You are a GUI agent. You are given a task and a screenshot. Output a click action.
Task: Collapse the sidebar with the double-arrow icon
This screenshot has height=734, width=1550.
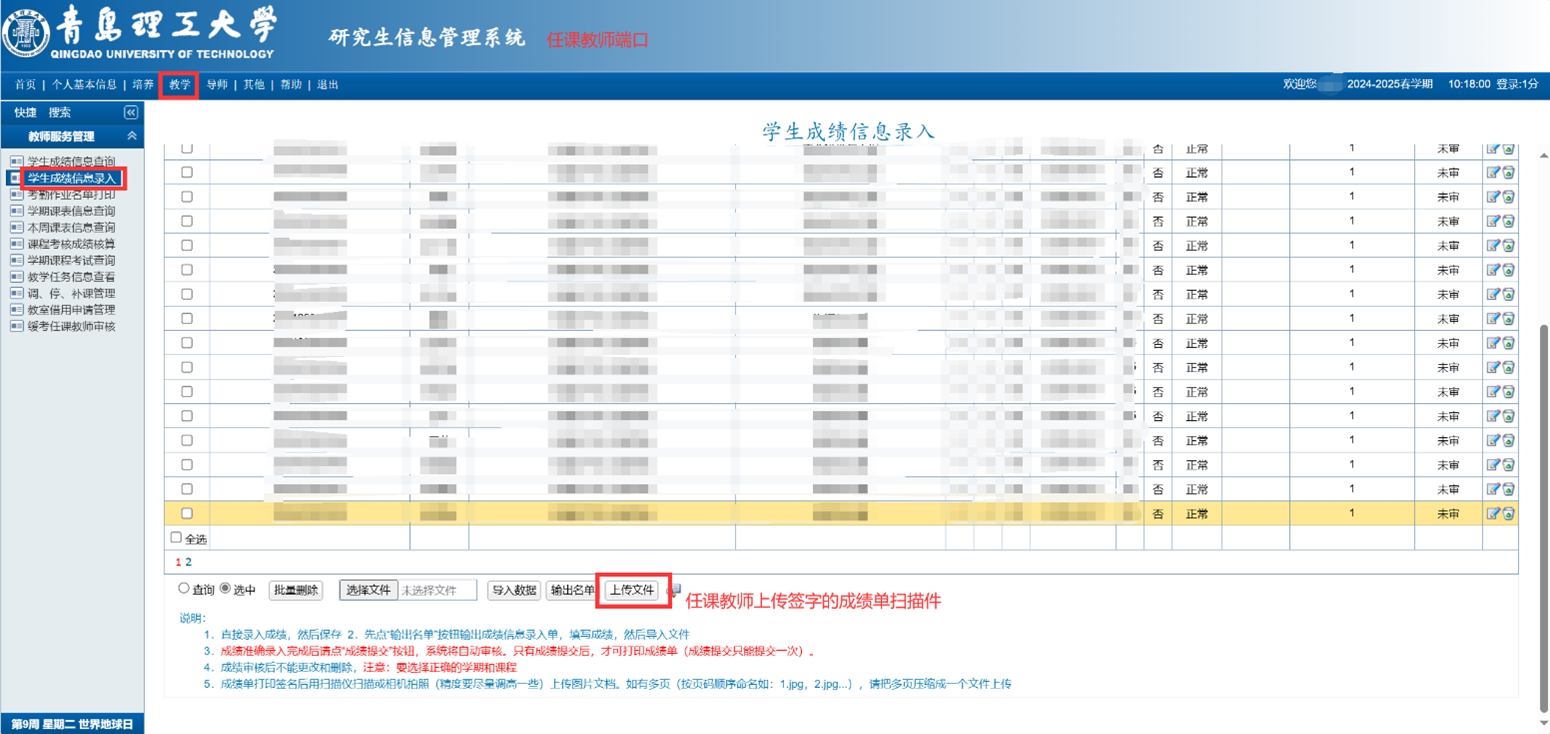pyautogui.click(x=130, y=113)
